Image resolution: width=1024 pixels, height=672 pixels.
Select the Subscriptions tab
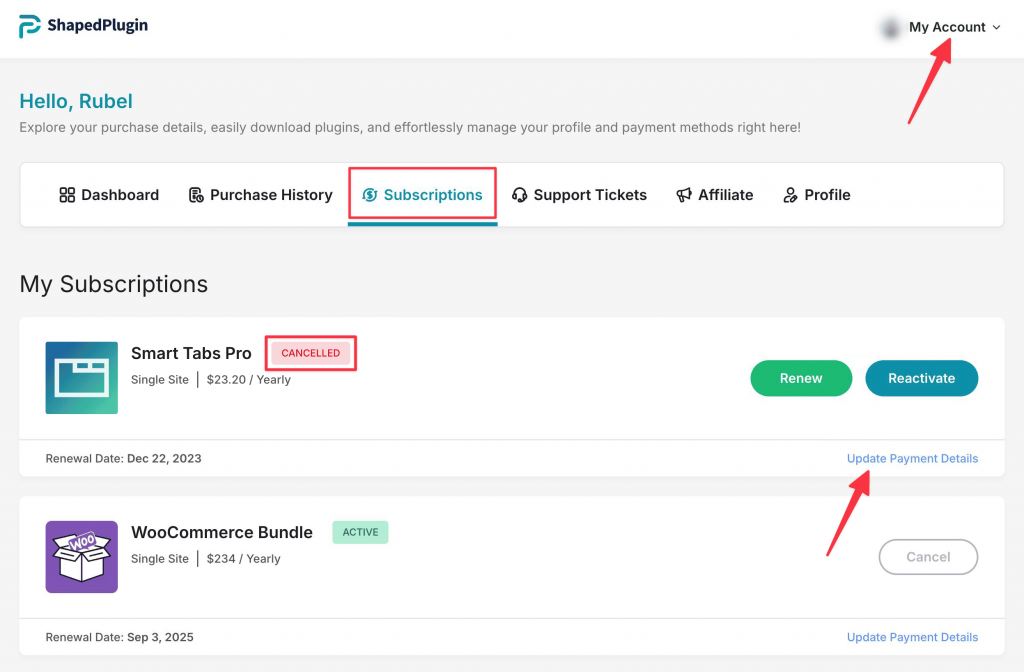423,195
